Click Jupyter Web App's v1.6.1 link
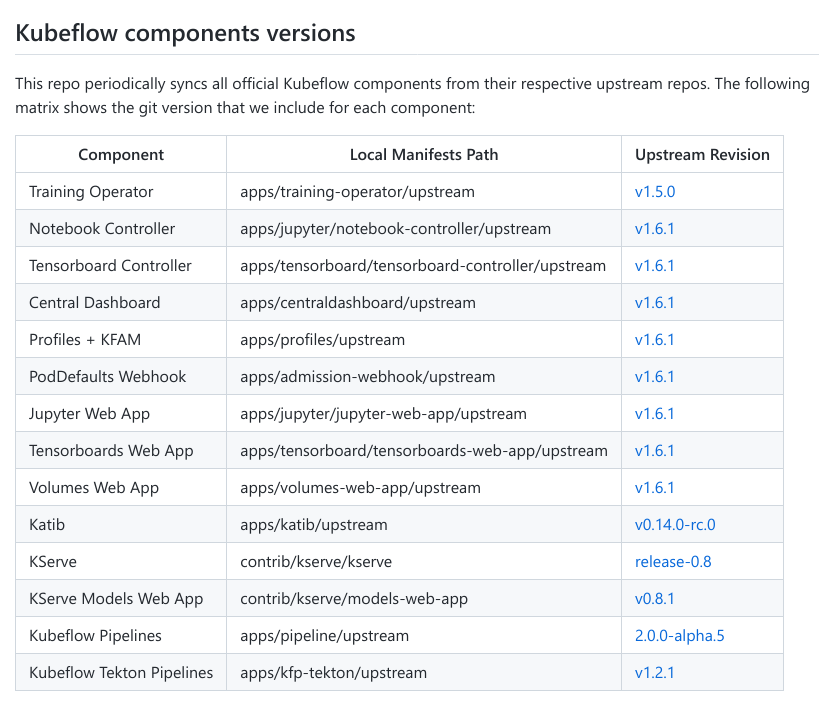 [x=654, y=413]
